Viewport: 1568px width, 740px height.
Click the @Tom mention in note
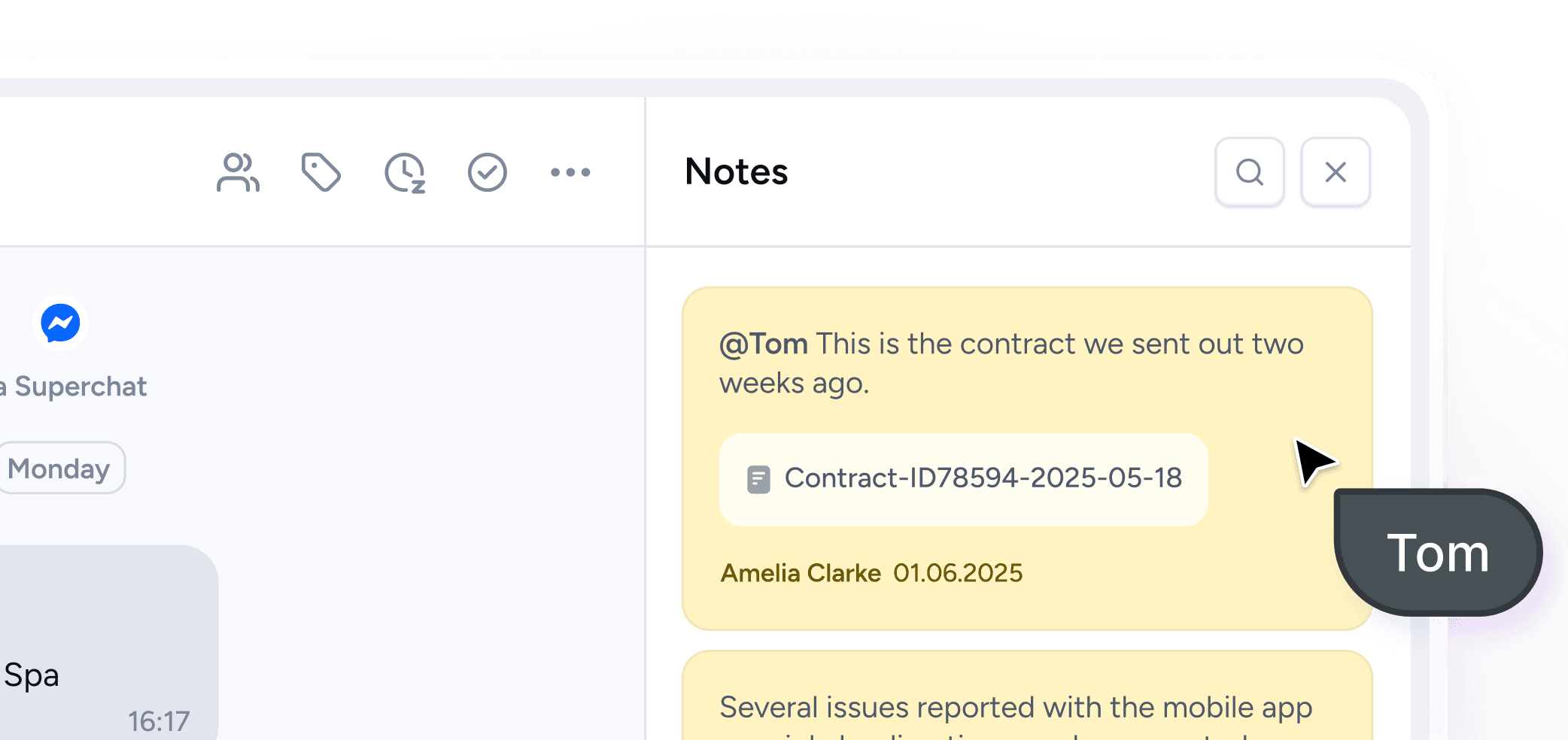pos(764,344)
